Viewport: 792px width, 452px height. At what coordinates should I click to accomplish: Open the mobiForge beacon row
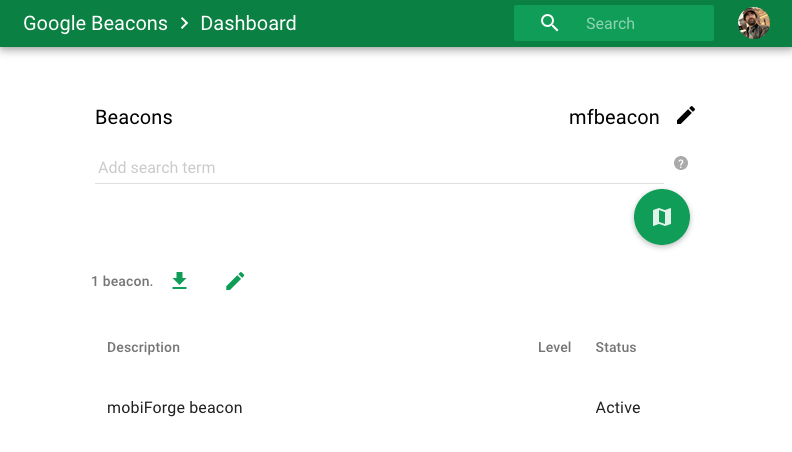174,407
